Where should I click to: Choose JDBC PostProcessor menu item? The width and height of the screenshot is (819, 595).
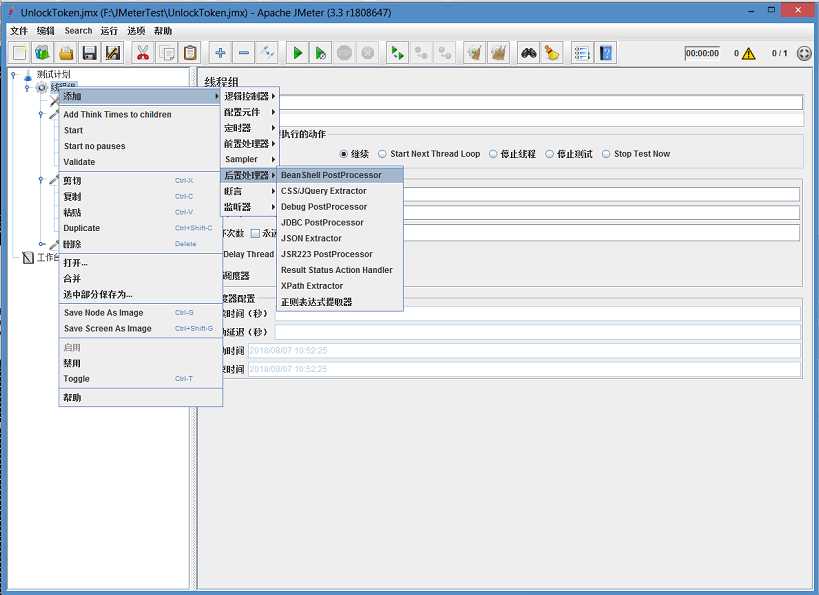(340, 223)
